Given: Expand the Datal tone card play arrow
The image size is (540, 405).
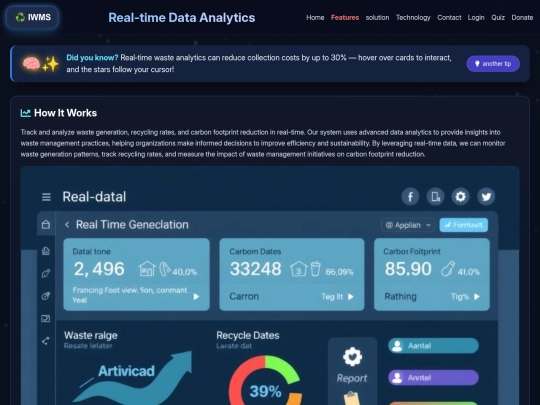Looking at the screenshot, I should point(196,297).
